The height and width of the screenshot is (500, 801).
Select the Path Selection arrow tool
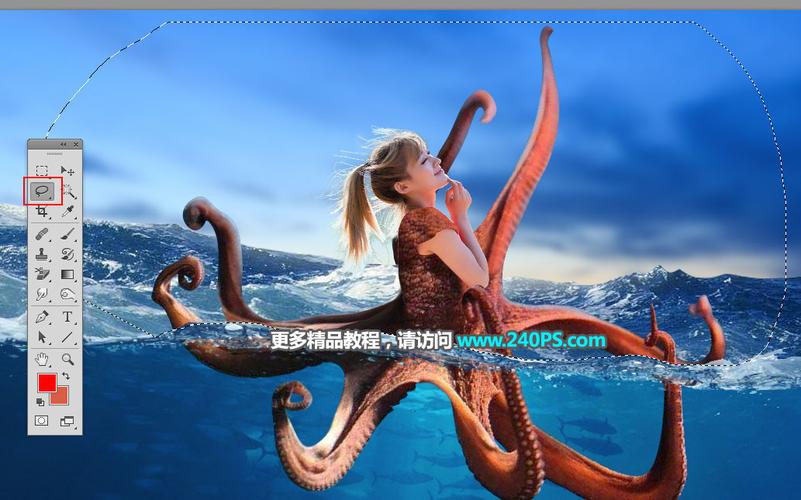point(42,337)
